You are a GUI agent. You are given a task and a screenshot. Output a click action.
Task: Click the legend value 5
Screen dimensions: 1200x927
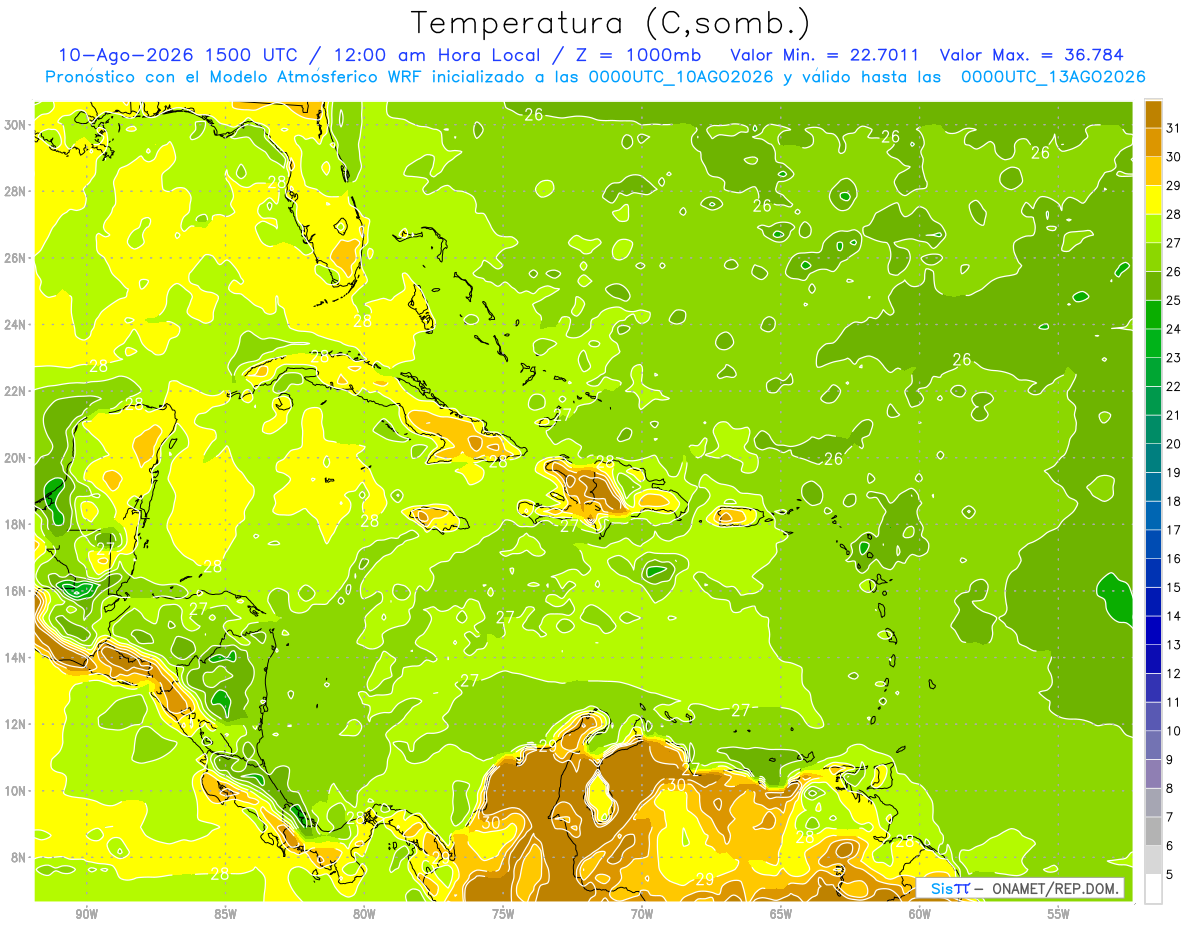point(1170,874)
